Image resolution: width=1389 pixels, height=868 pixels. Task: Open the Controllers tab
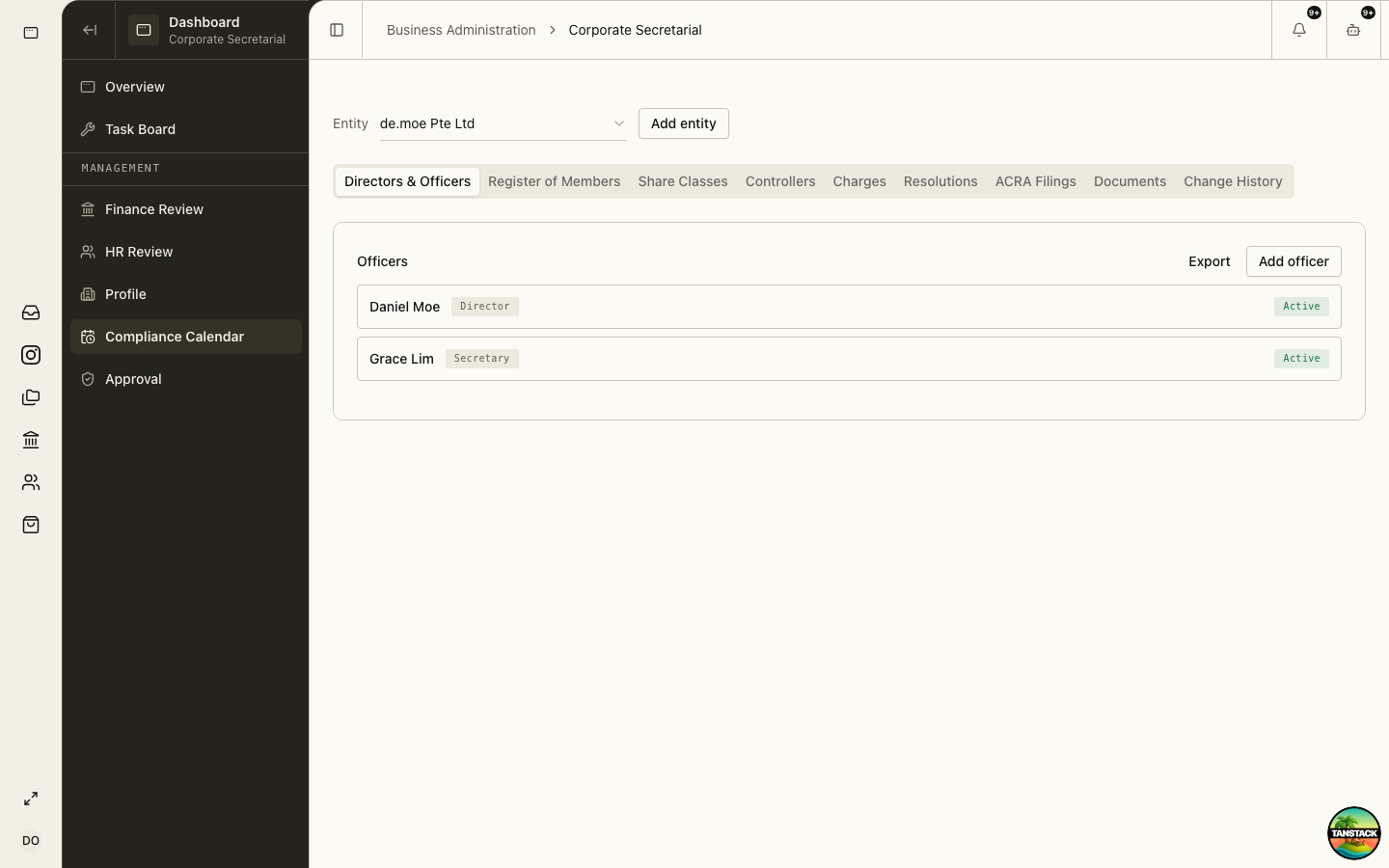(x=780, y=181)
